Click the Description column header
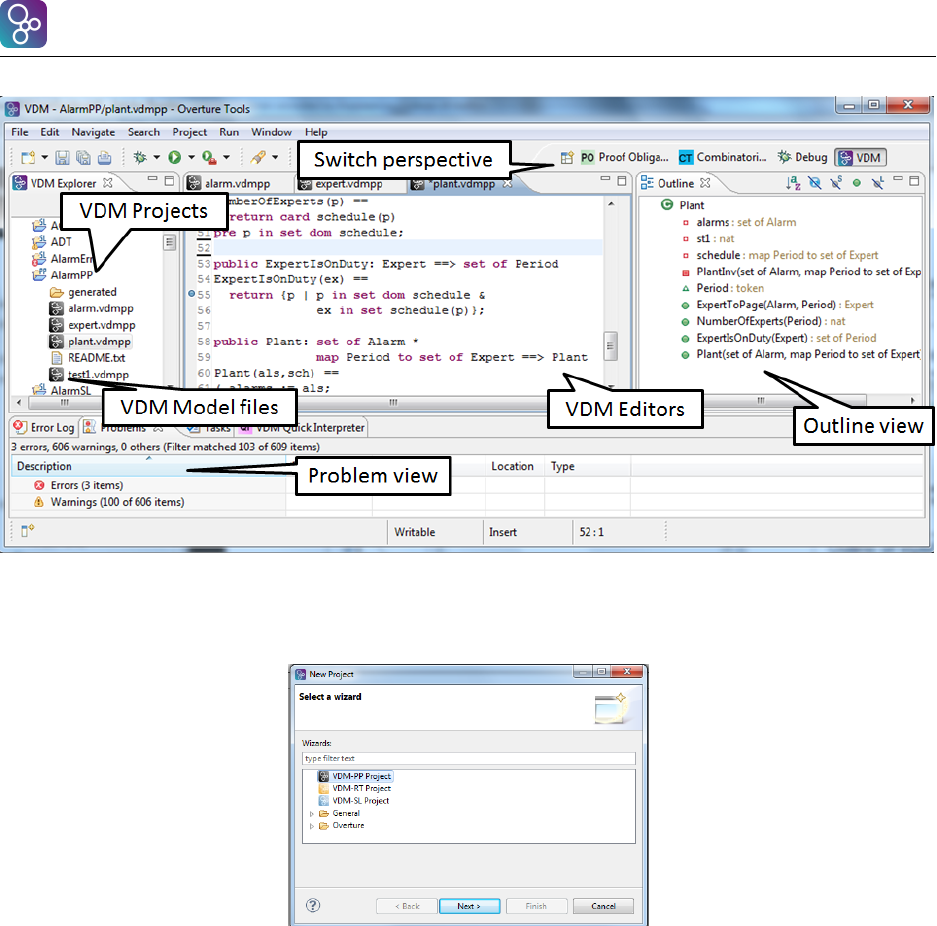 (148, 466)
